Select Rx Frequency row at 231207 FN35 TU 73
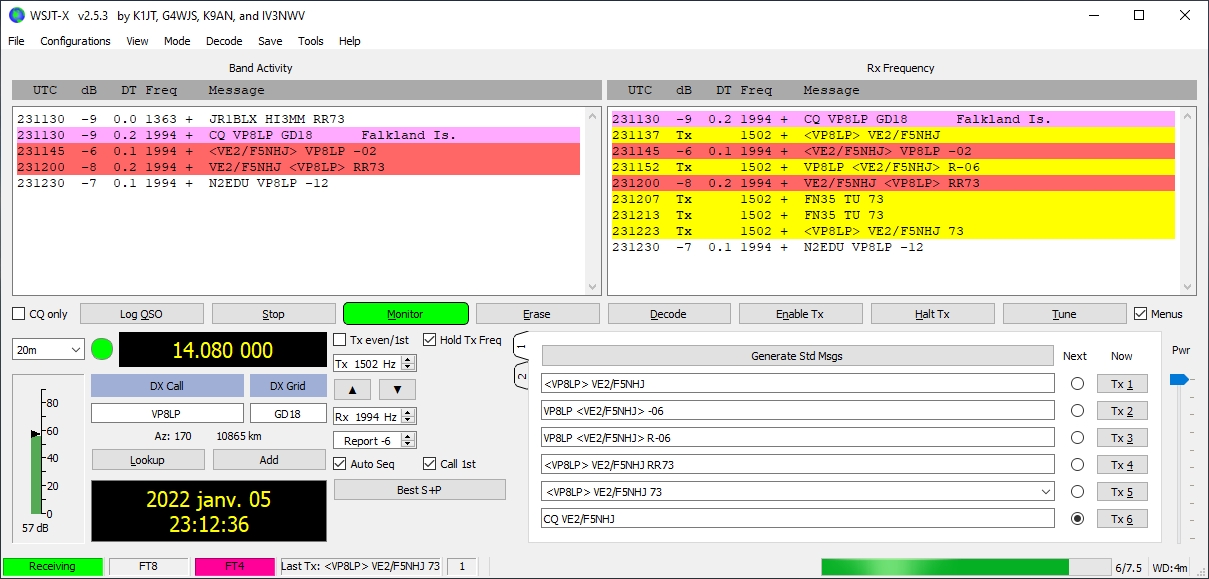 point(893,199)
